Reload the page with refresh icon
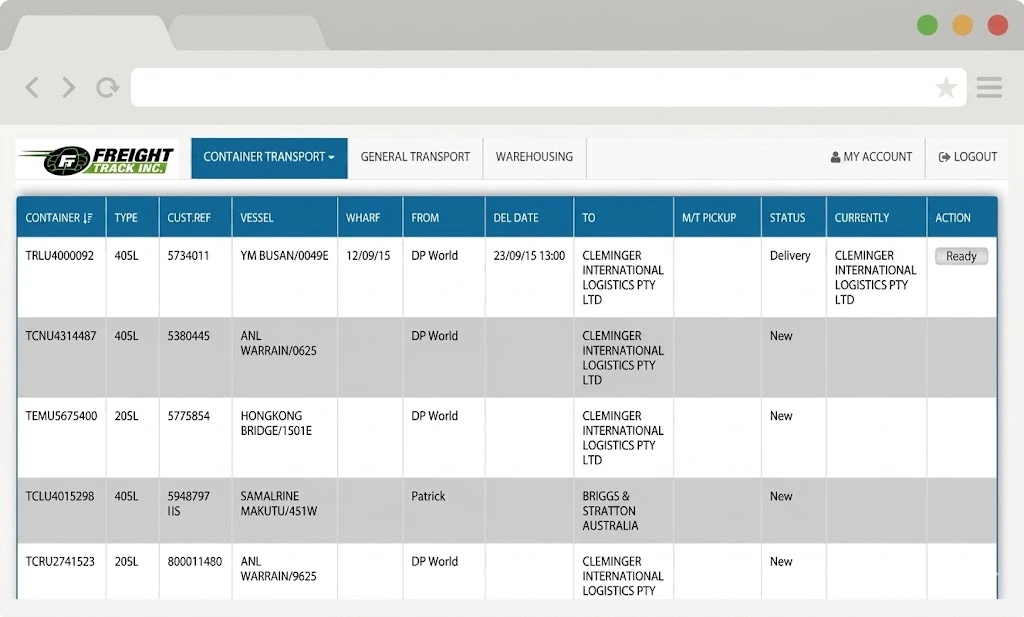The height and width of the screenshot is (617, 1024). (x=108, y=87)
